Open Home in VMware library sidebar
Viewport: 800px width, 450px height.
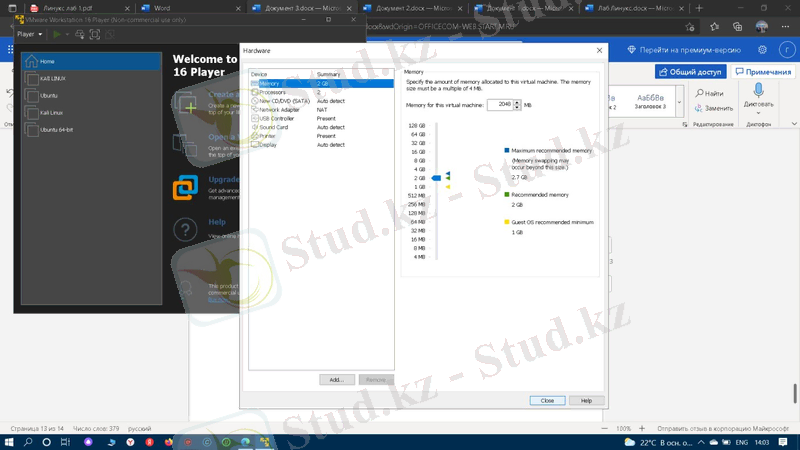(x=47, y=62)
